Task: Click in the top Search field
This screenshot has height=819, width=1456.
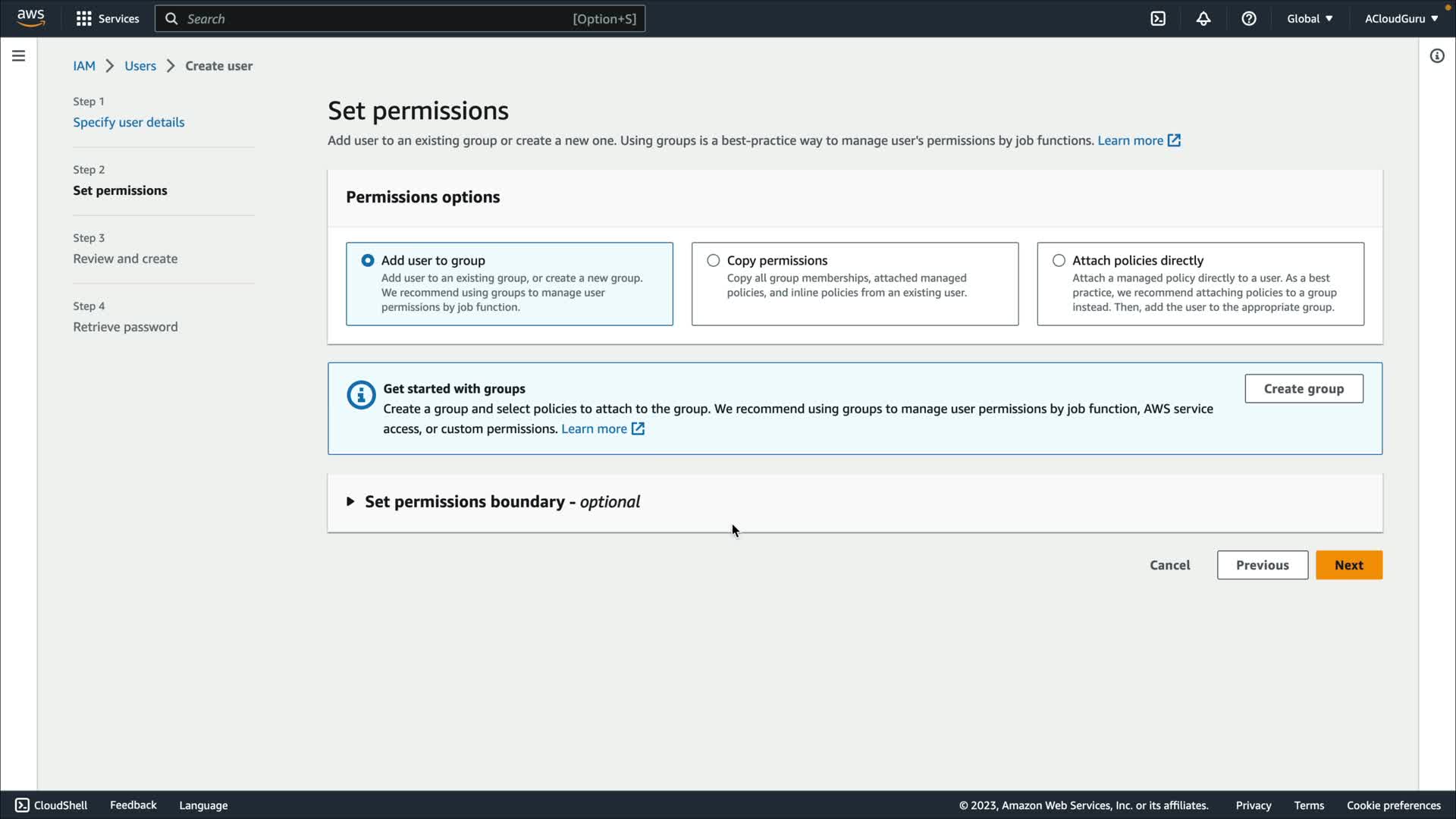Action: (x=379, y=19)
